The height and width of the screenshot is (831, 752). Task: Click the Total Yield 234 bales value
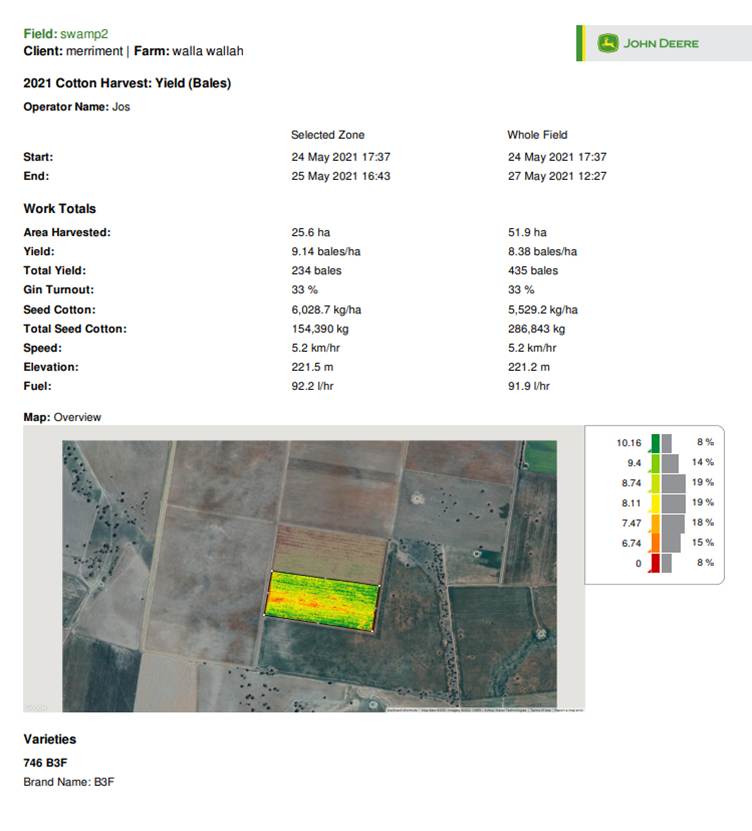coord(316,271)
